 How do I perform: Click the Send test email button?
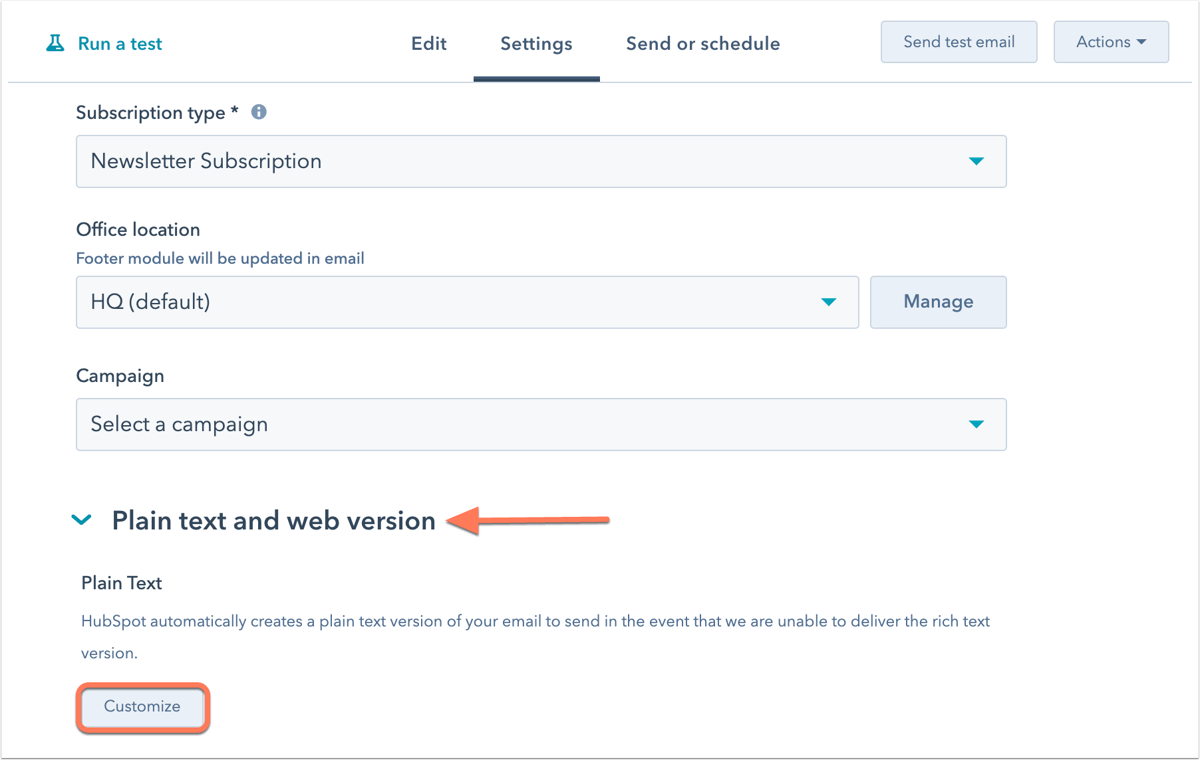tap(958, 41)
